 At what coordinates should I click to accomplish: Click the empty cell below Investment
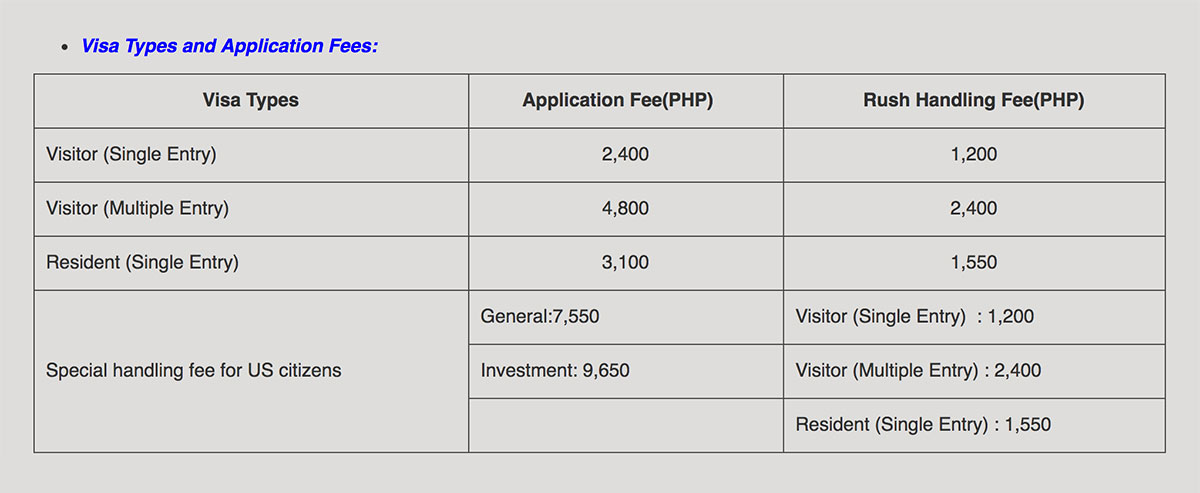pos(626,425)
